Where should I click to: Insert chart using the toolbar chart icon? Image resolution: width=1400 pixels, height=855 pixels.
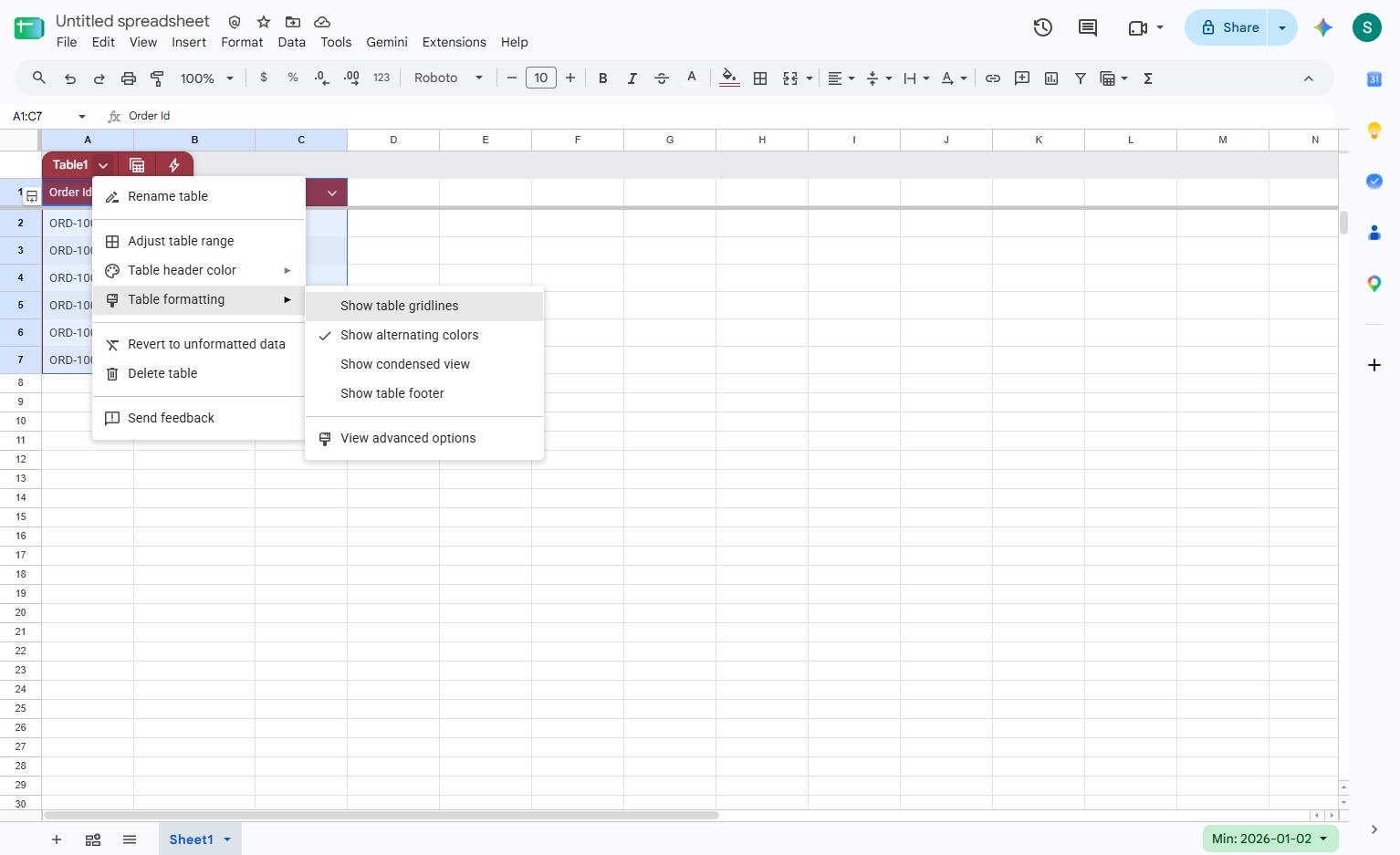[x=1051, y=78]
